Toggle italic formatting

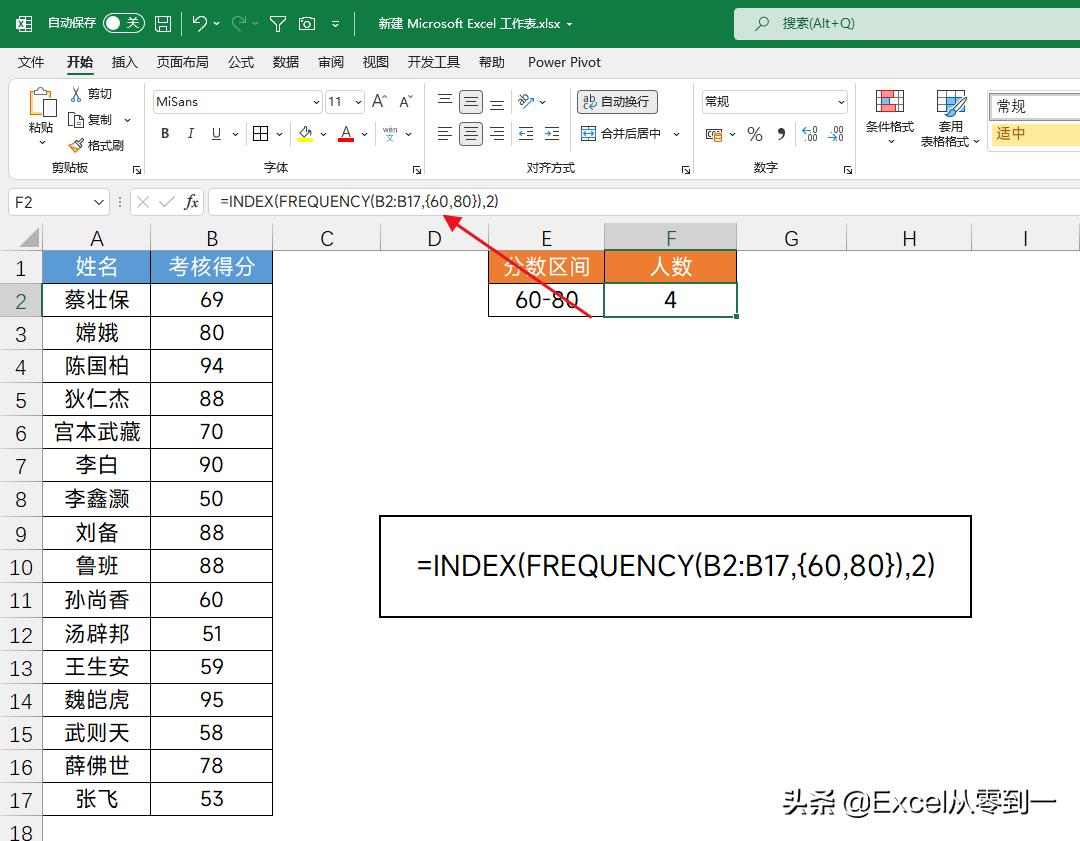coord(191,133)
